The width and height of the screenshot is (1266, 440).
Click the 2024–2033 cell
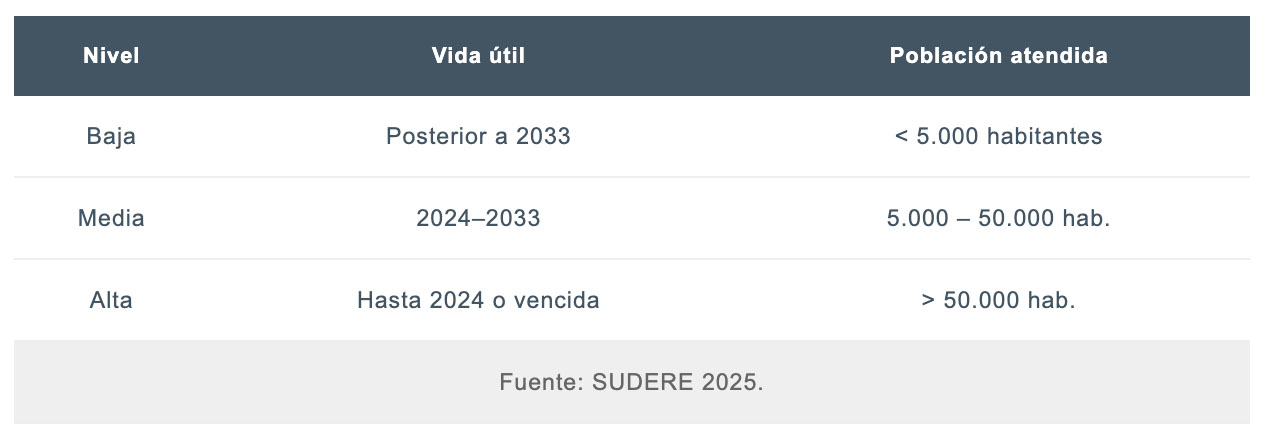point(478,219)
